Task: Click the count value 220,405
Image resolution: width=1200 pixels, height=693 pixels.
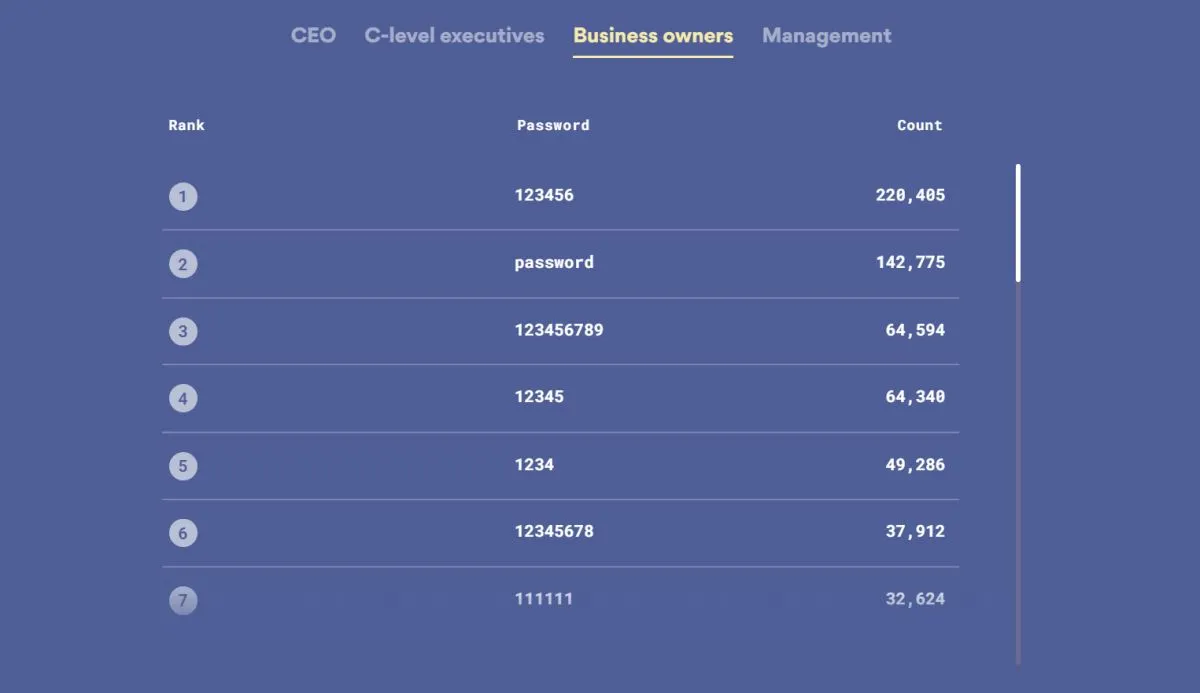Action: (910, 195)
